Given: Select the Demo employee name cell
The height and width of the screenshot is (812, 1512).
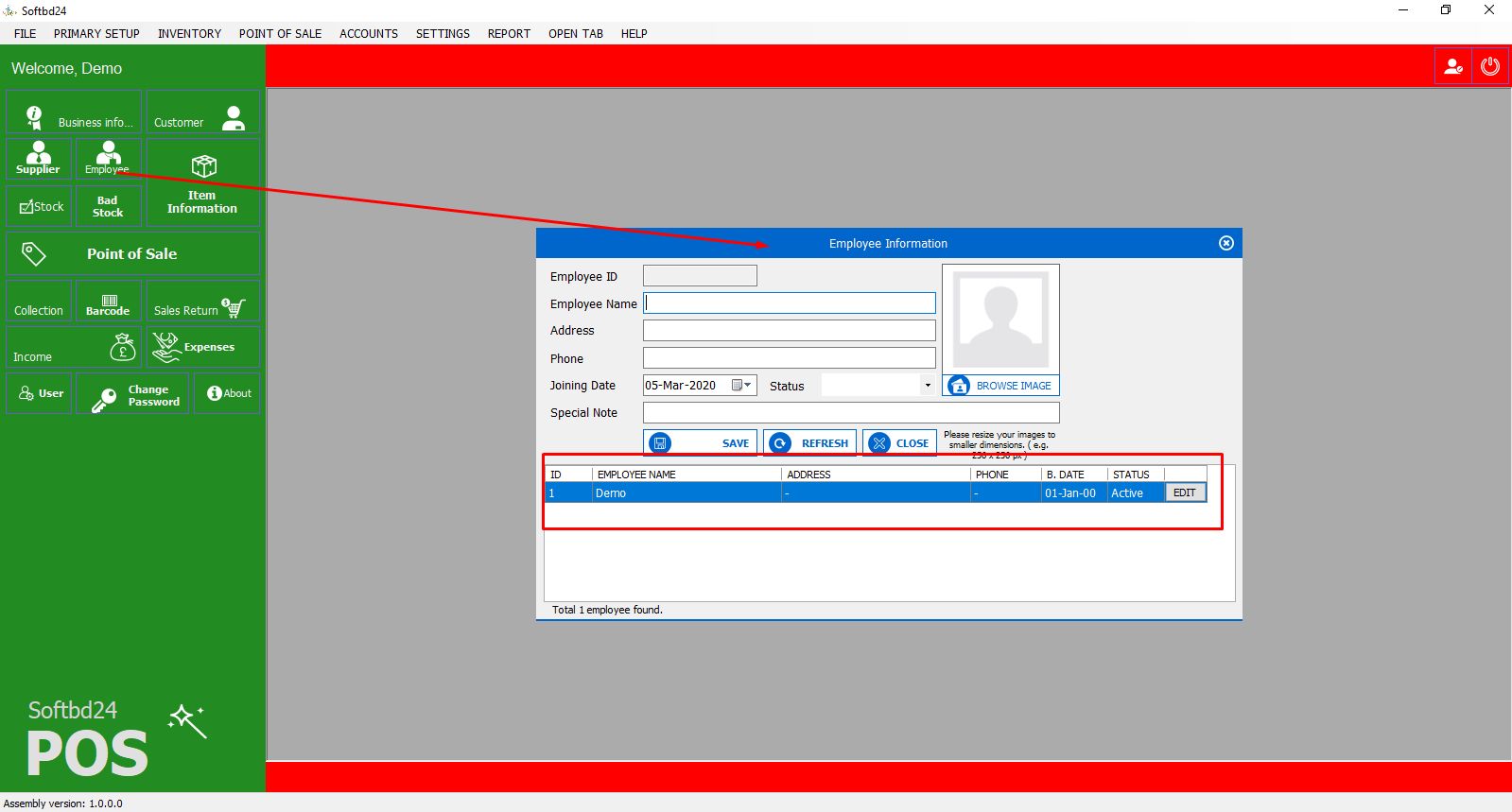Looking at the screenshot, I should [686, 492].
